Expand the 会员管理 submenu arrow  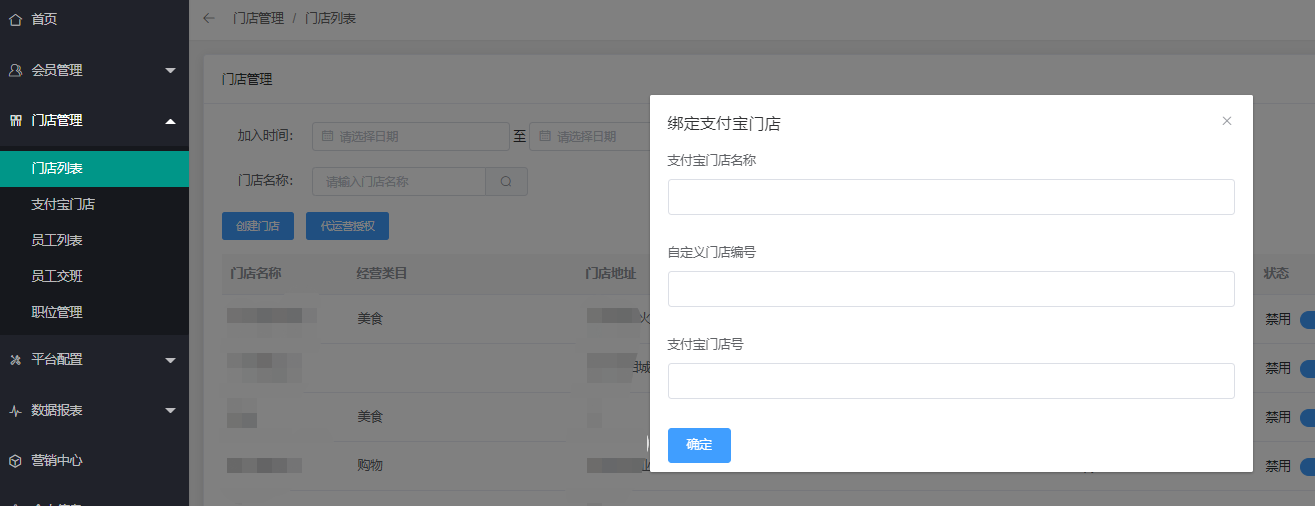point(170,70)
